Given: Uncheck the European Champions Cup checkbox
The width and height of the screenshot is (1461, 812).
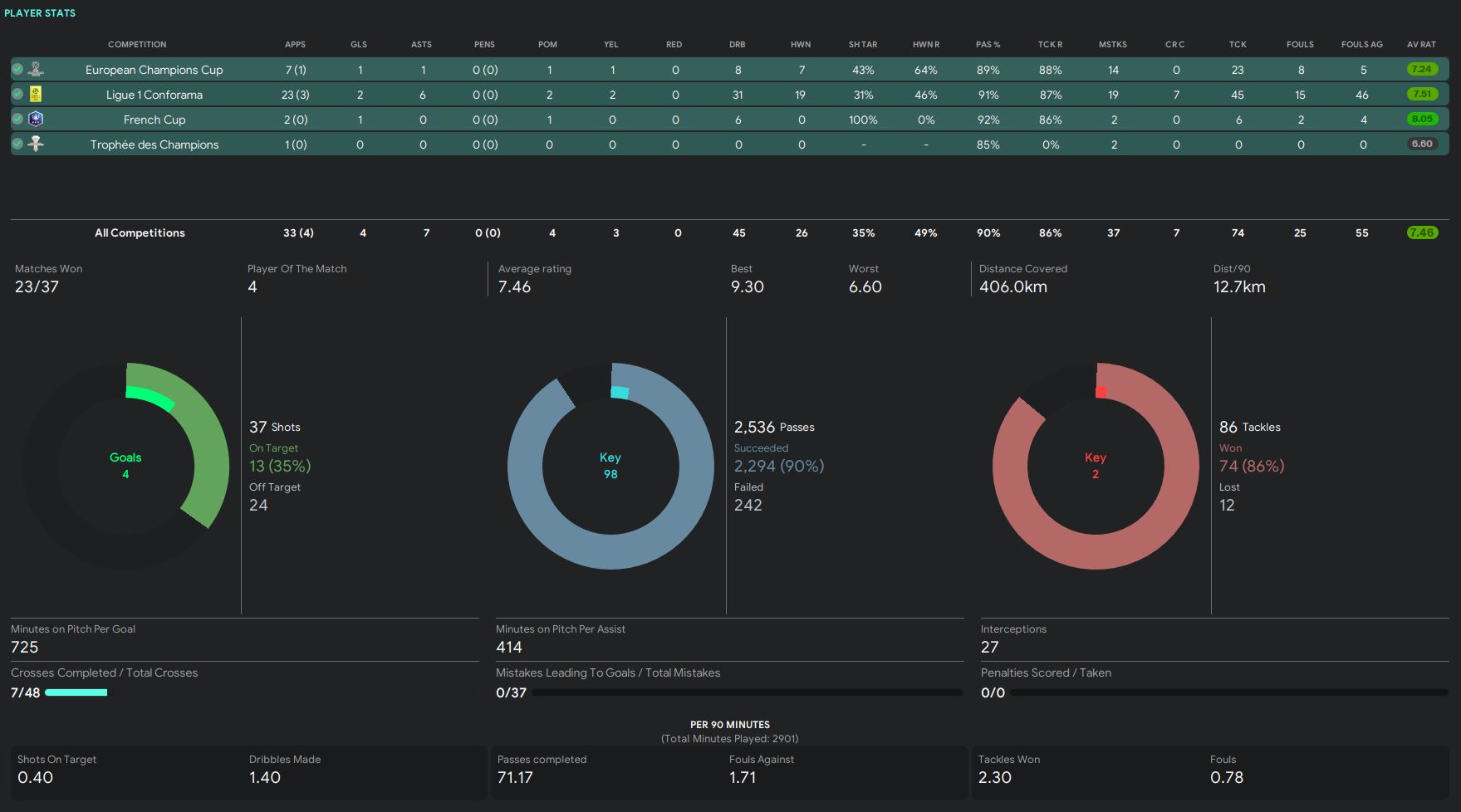Looking at the screenshot, I should (x=17, y=70).
